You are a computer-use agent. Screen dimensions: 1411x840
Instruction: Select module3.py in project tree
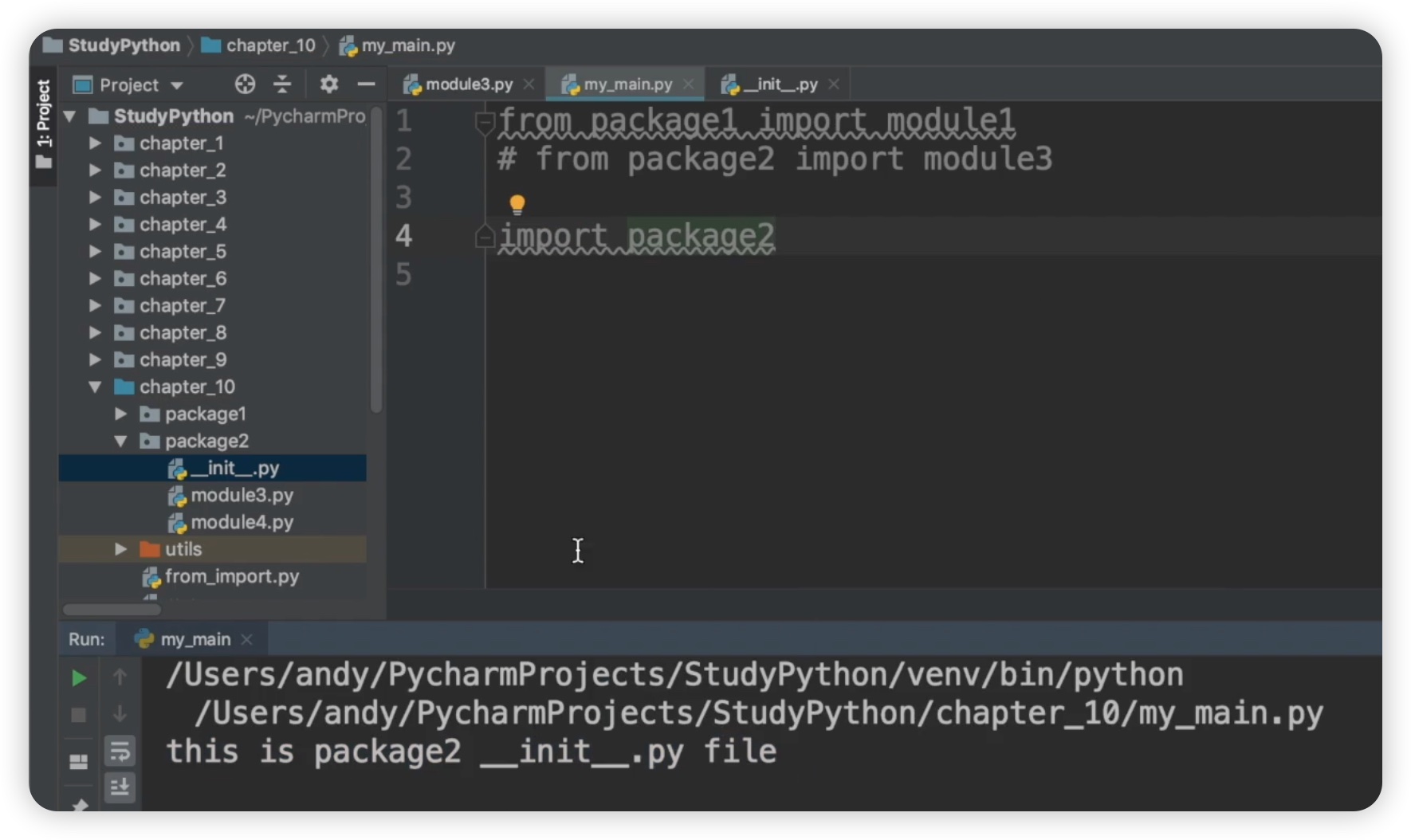click(213, 495)
